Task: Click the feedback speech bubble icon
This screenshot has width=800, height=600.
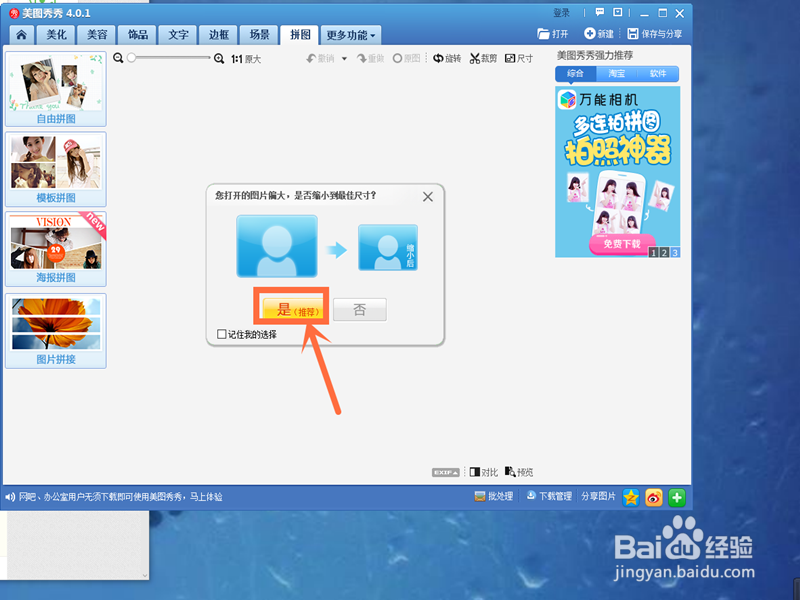Action: point(600,12)
